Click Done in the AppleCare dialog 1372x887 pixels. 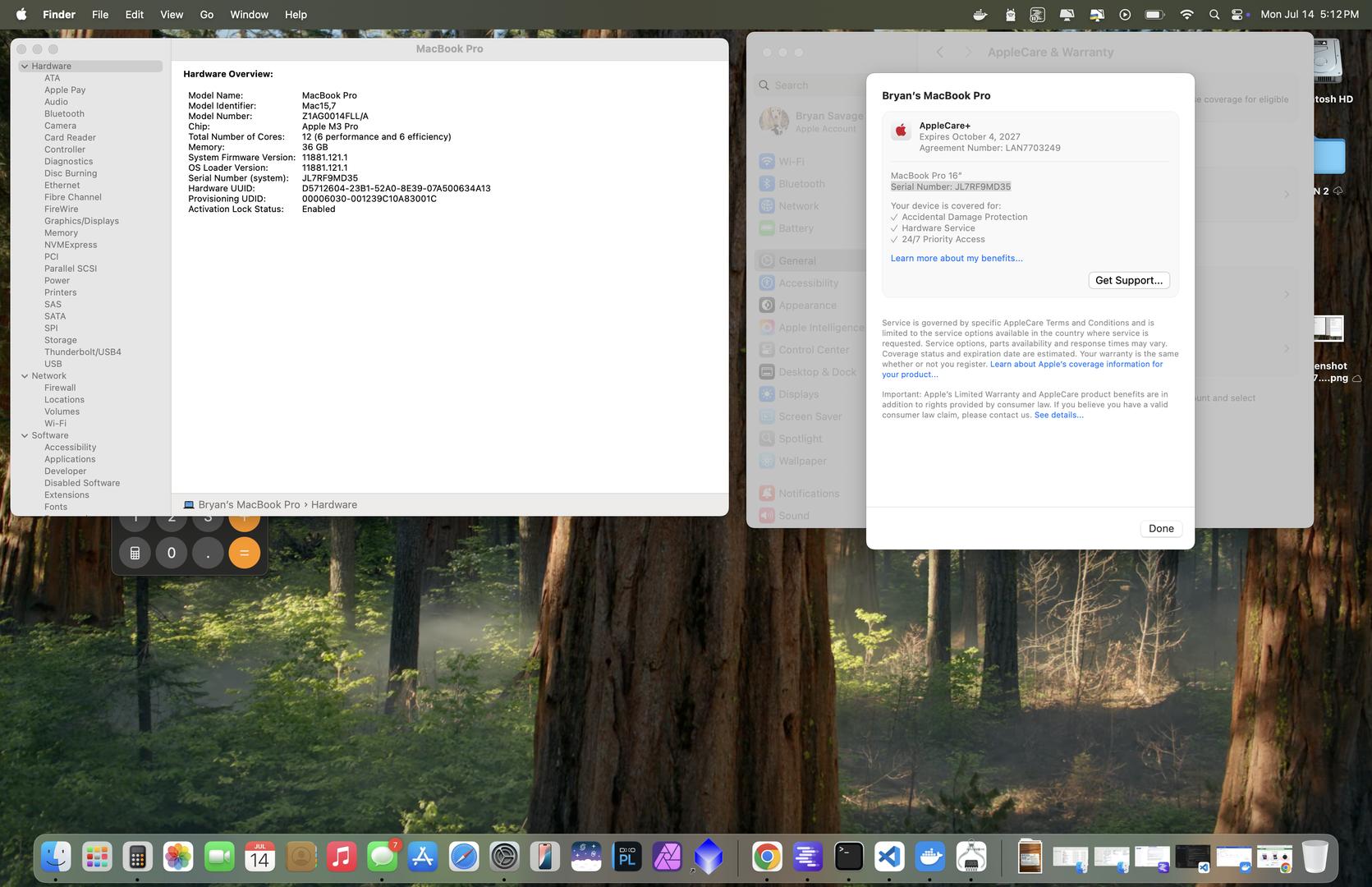click(x=1161, y=528)
